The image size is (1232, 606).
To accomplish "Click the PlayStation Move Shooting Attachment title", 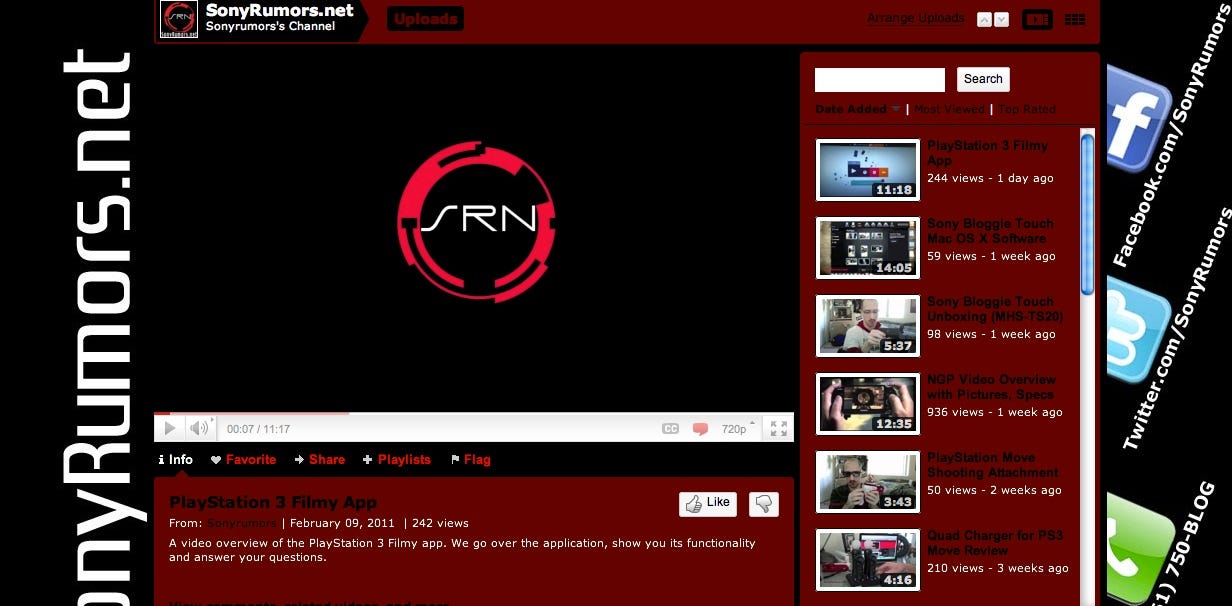I will coord(993,465).
